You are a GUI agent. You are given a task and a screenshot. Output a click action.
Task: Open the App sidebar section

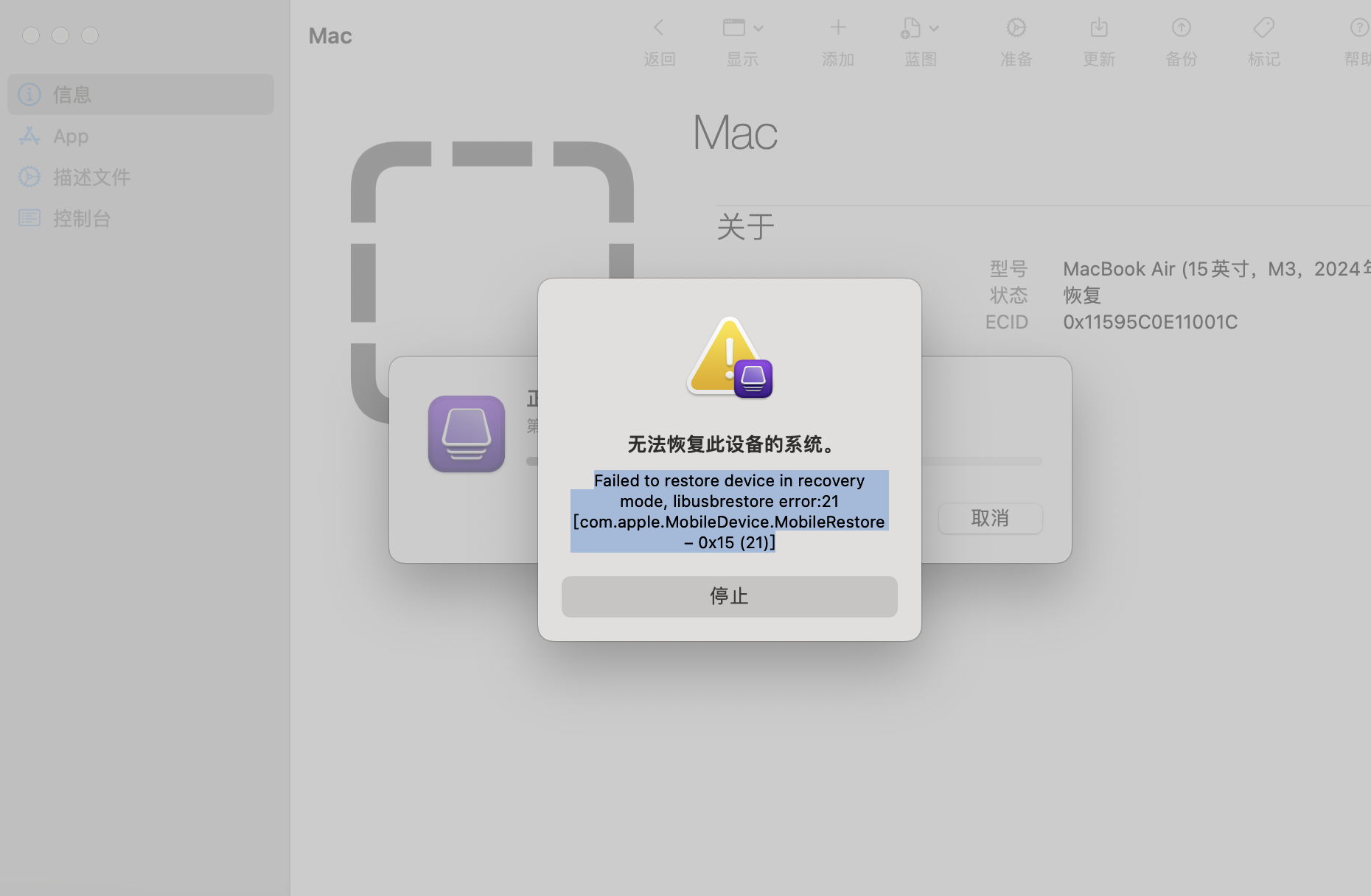pos(141,136)
